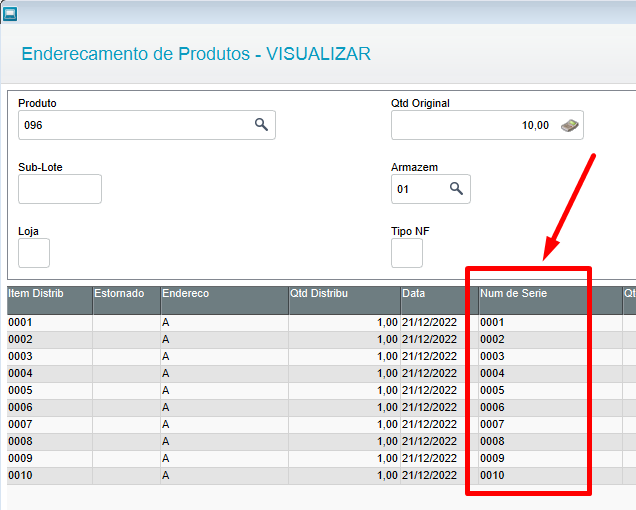Click Num de Serie cell 0001
Viewport: 636px width, 510px height.
[x=550, y=323]
